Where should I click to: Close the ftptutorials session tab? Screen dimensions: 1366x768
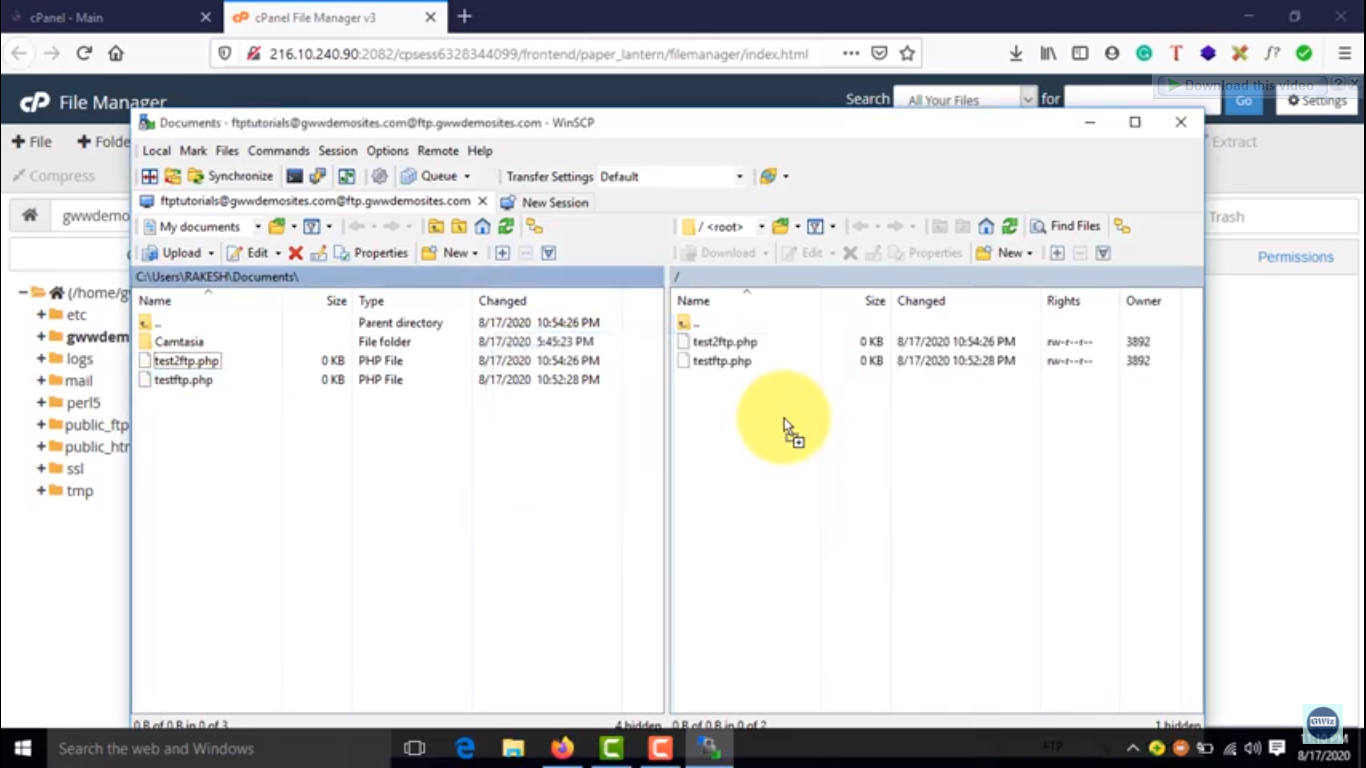(483, 201)
